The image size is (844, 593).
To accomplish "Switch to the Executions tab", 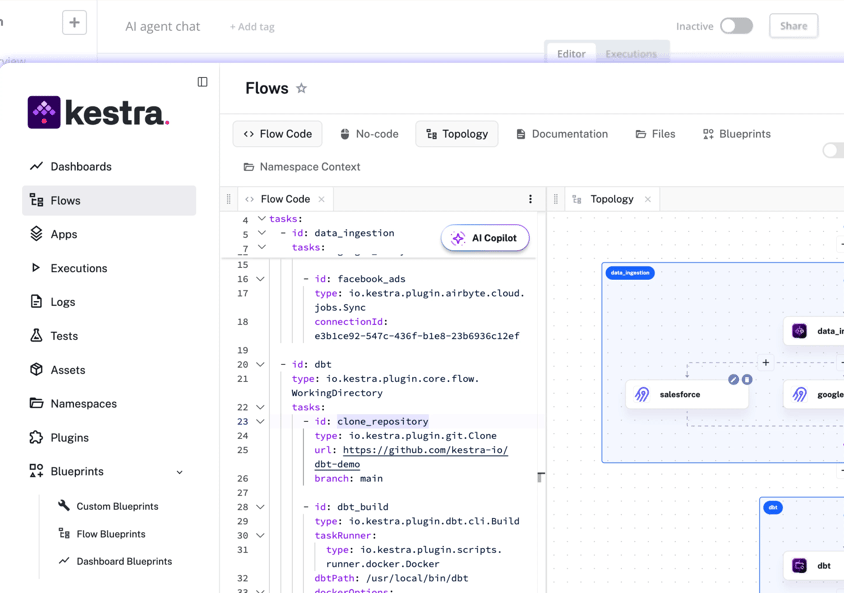I will click(x=630, y=54).
